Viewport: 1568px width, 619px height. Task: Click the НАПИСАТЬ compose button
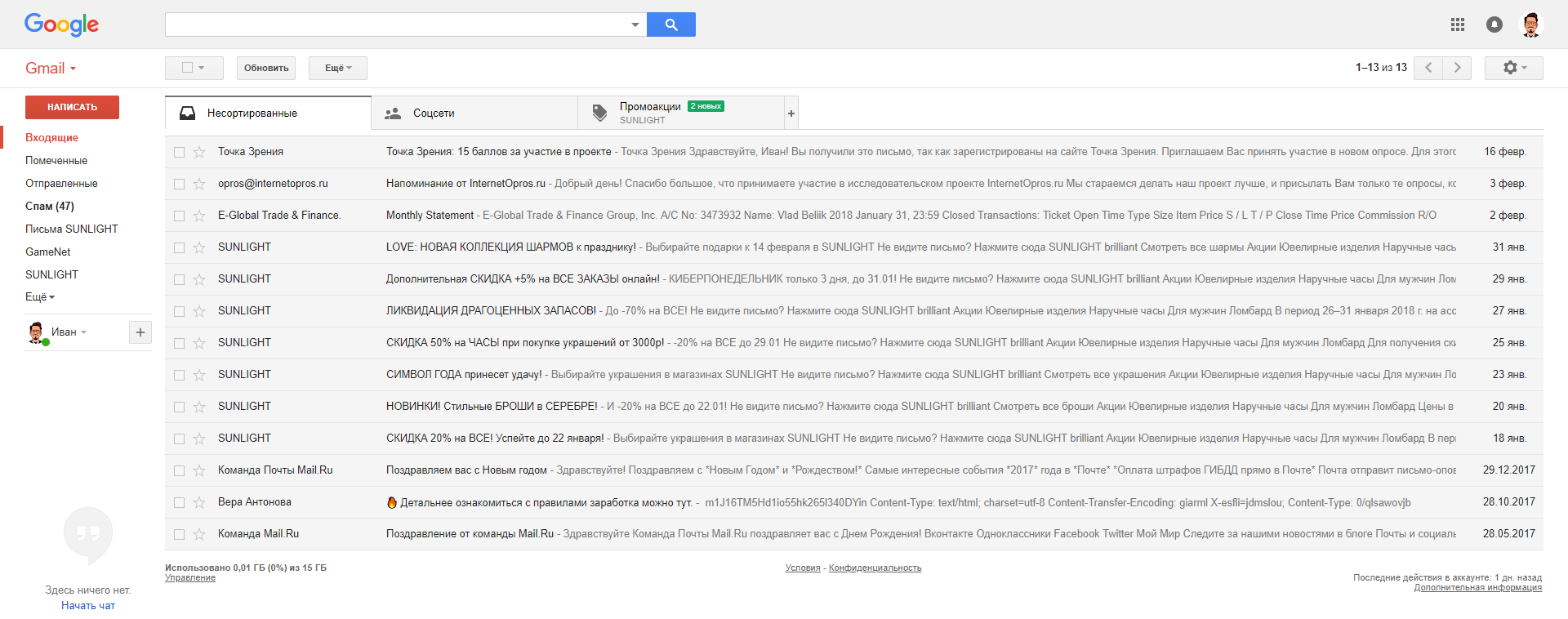[x=72, y=107]
